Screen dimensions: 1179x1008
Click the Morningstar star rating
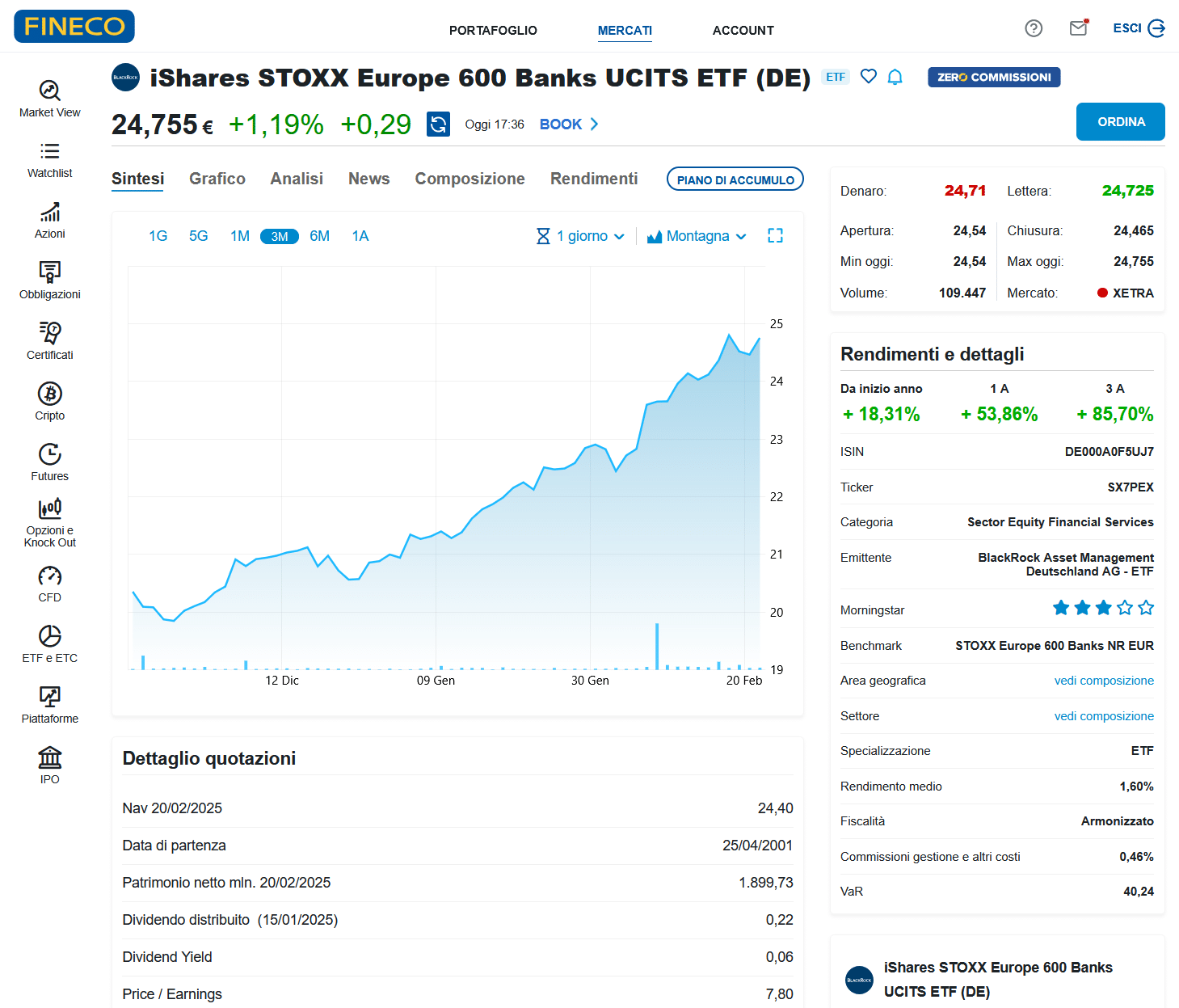[x=1103, y=608]
